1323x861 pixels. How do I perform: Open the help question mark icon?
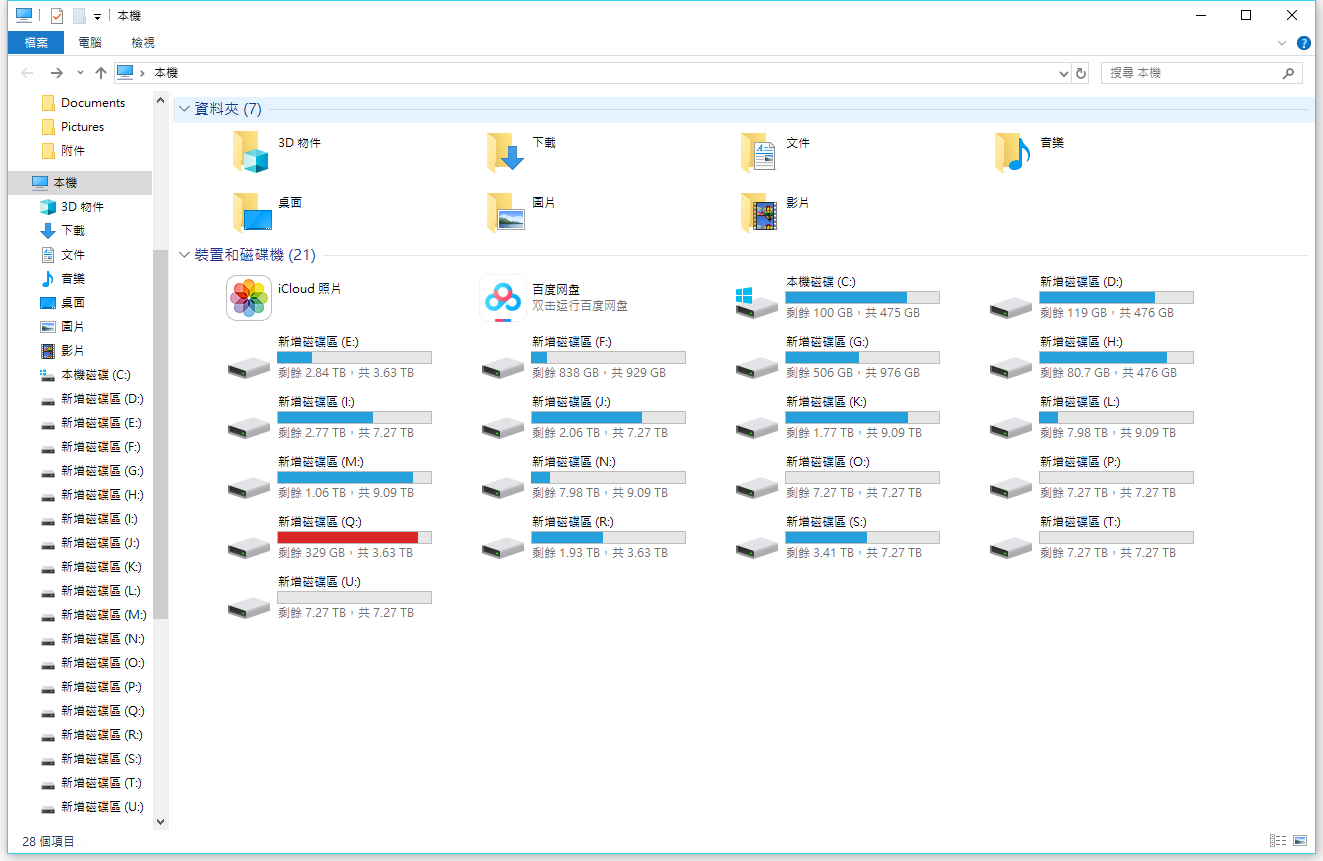pyautogui.click(x=1304, y=43)
